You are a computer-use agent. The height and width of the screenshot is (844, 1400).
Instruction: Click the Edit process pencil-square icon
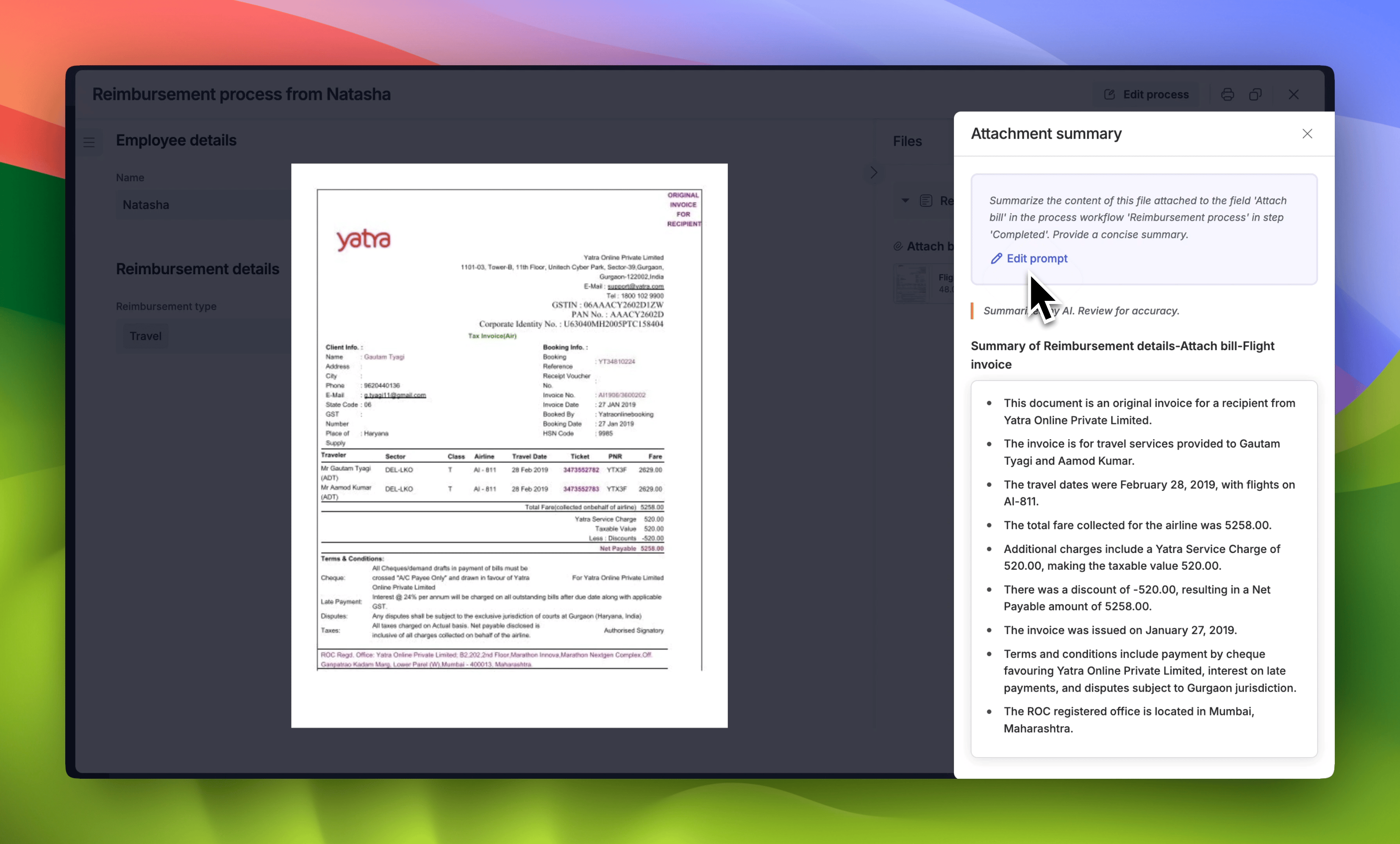[1109, 94]
